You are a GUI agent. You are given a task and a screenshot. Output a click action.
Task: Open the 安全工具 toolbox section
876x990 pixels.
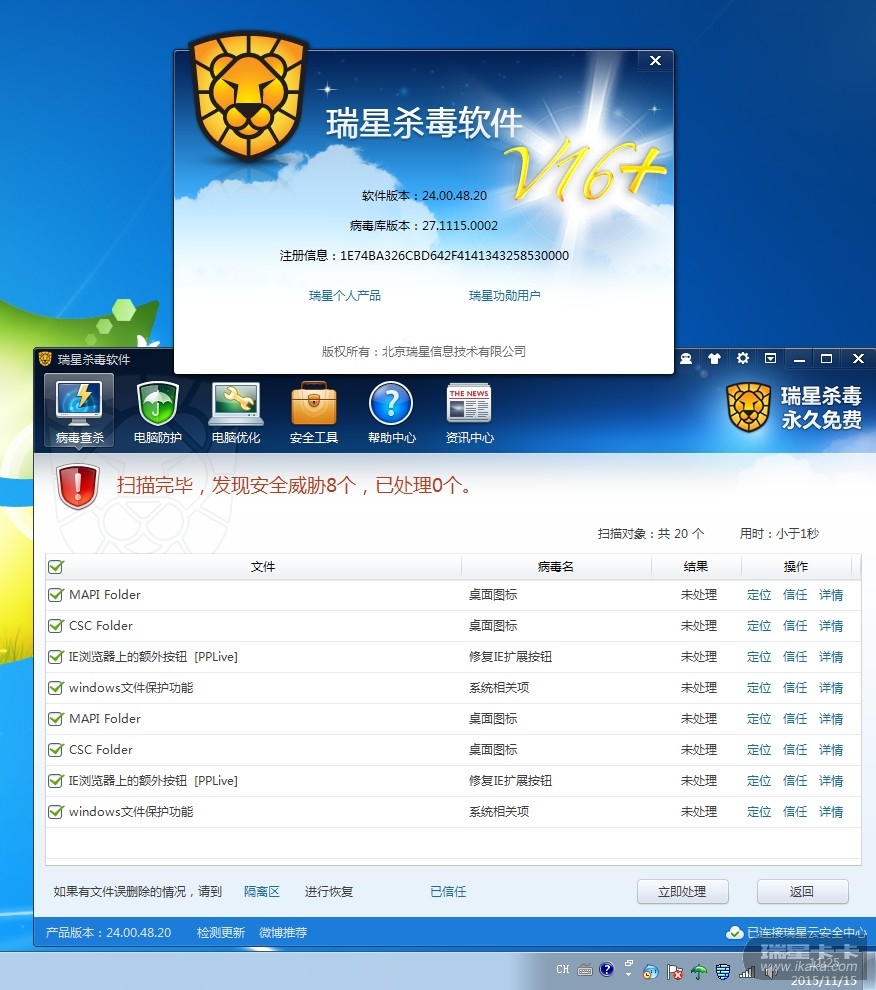coord(314,410)
